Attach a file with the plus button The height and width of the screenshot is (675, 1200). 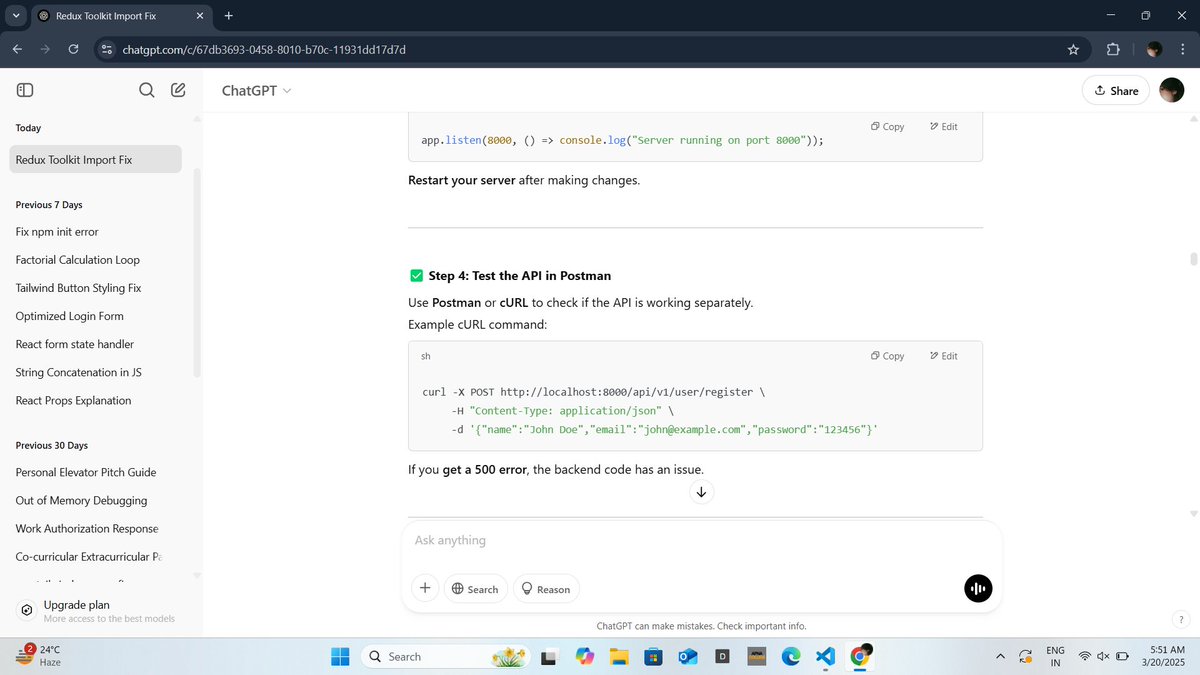[x=425, y=589]
